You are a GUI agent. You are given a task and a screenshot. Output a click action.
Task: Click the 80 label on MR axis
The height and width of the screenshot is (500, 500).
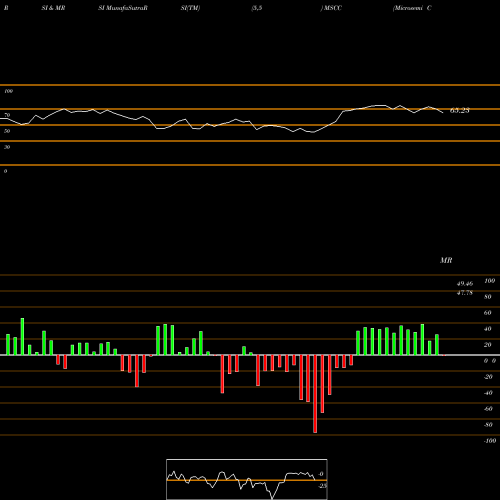click(488, 297)
